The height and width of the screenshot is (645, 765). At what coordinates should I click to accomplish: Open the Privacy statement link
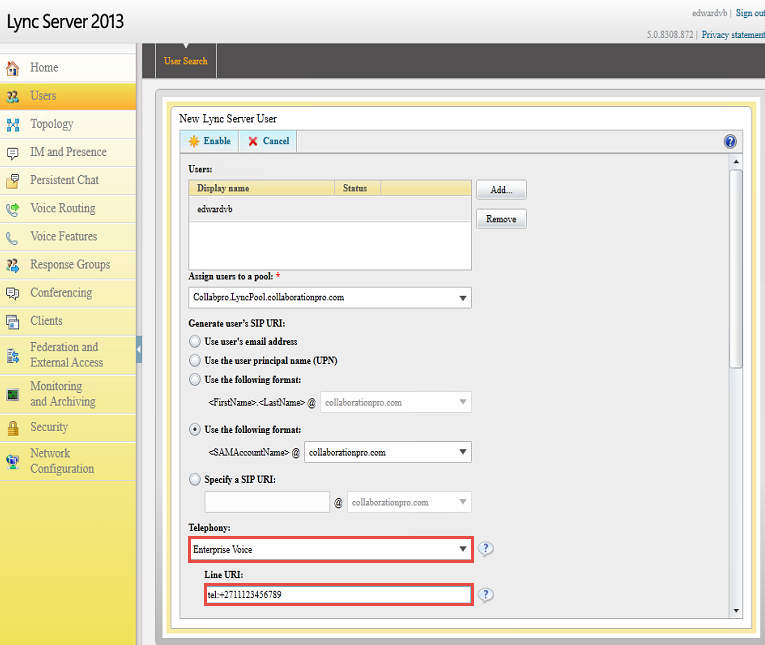733,35
